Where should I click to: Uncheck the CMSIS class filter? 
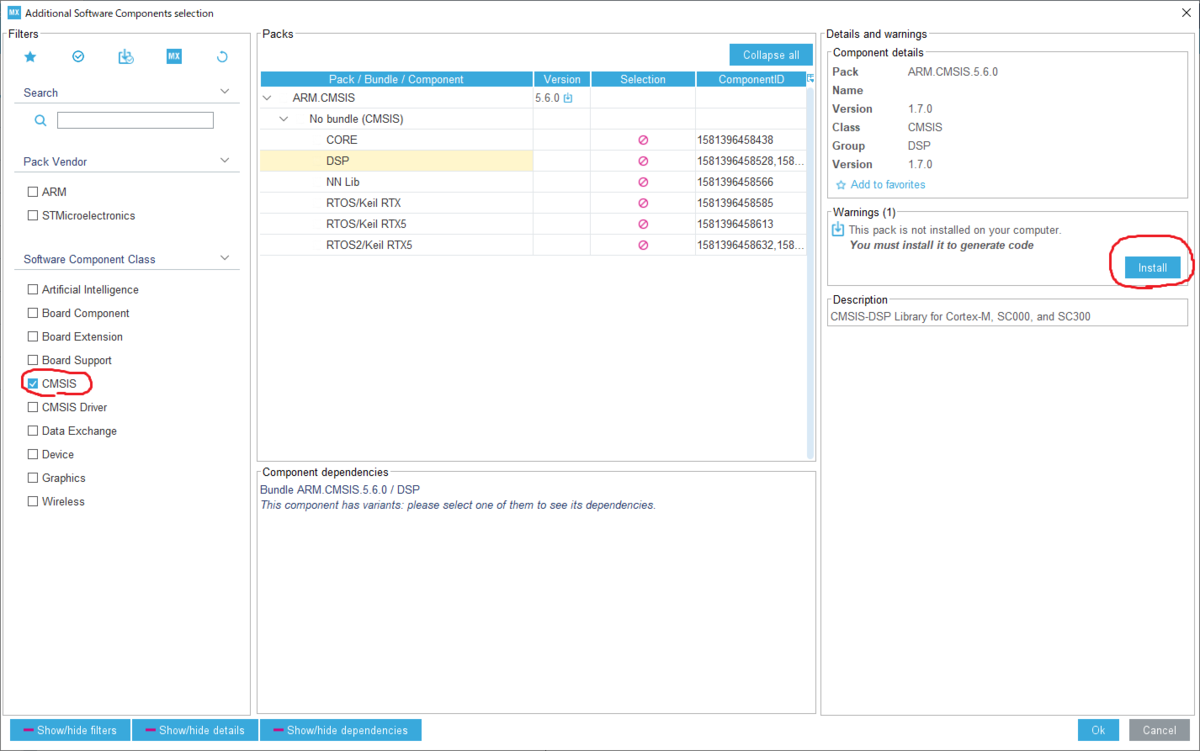[33, 384]
